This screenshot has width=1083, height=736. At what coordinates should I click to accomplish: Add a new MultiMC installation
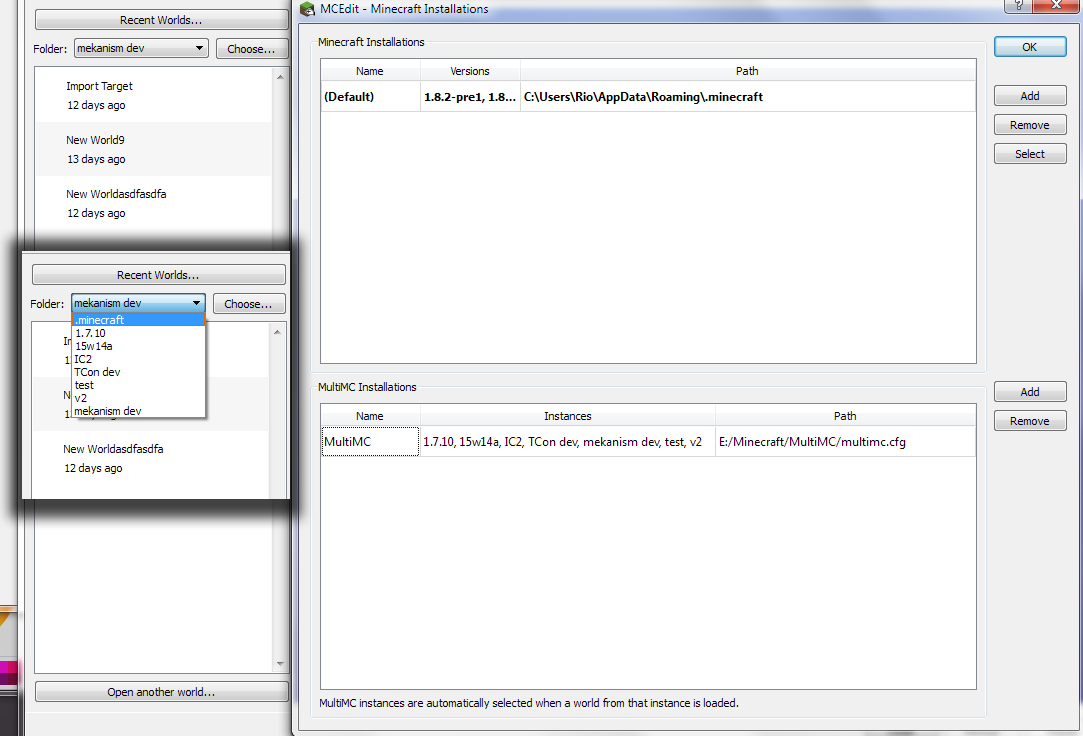point(1030,391)
